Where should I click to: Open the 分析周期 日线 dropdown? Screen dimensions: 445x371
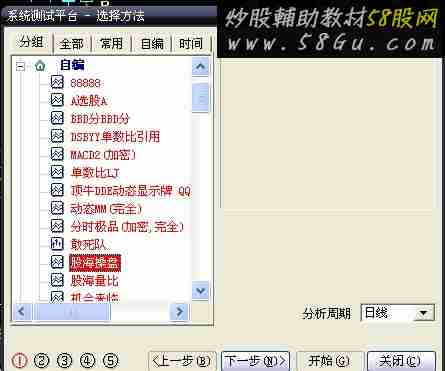pyautogui.click(x=424, y=313)
